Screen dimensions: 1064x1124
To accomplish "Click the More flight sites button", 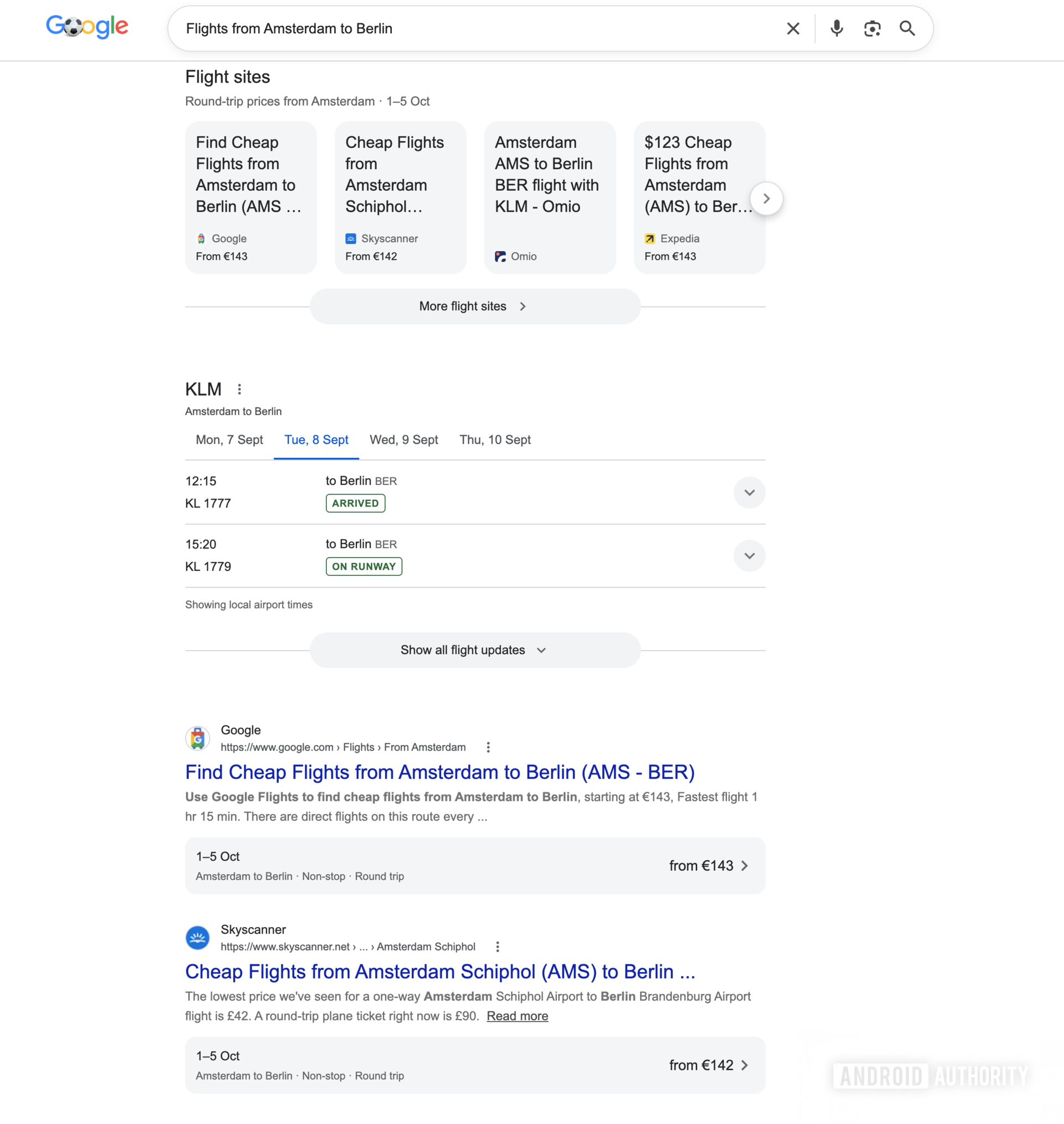I will click(475, 306).
